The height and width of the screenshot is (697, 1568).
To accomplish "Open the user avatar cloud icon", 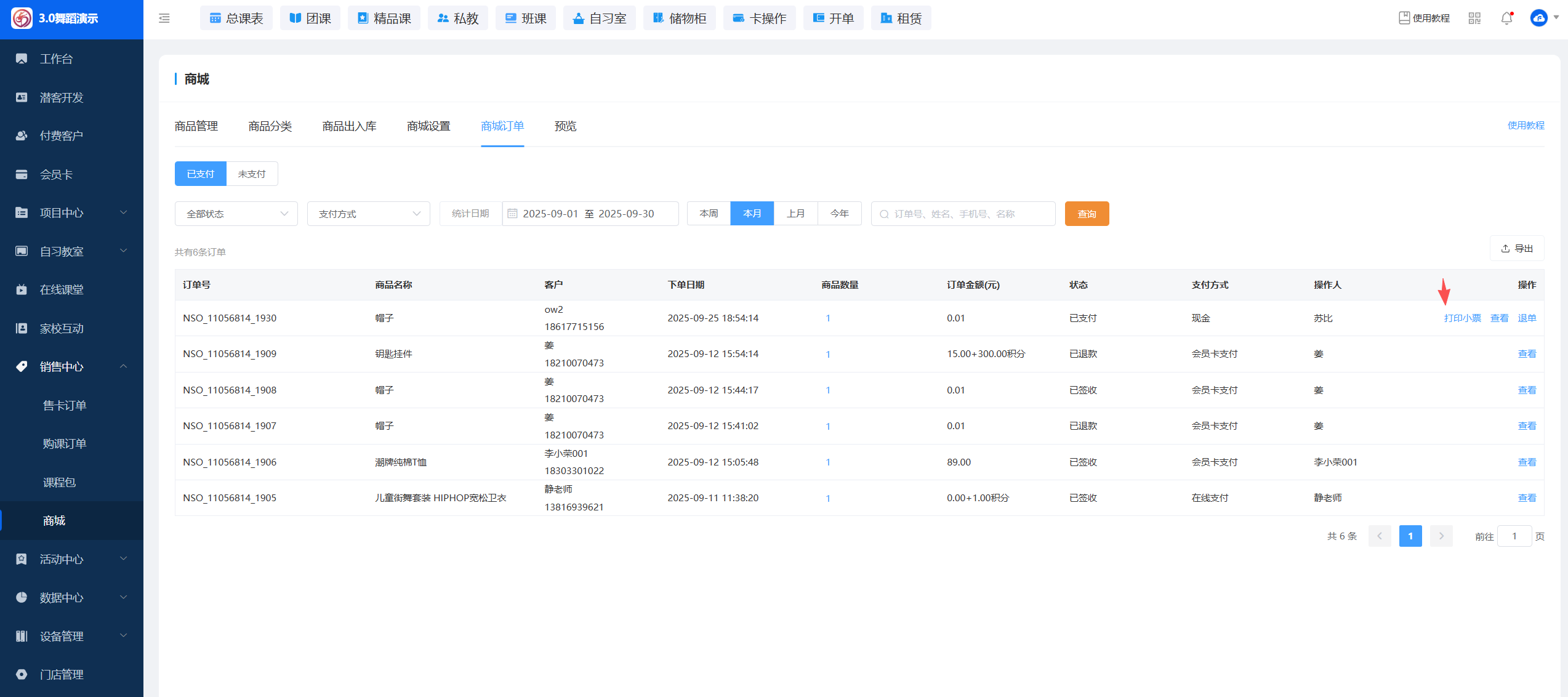I will coord(1538,18).
